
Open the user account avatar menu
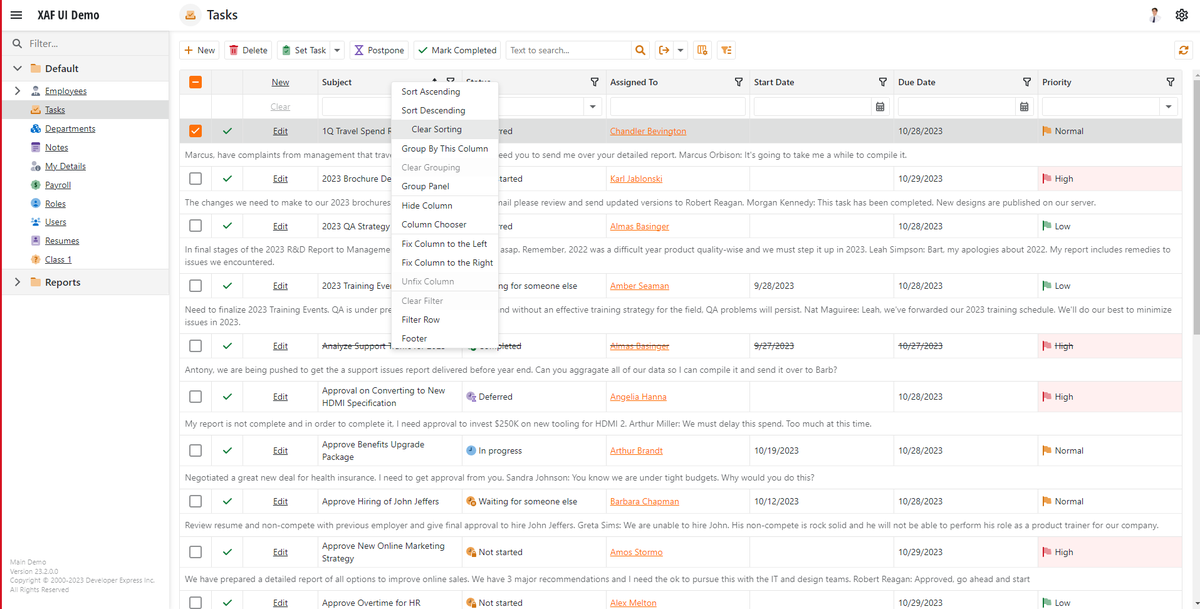(x=1155, y=15)
